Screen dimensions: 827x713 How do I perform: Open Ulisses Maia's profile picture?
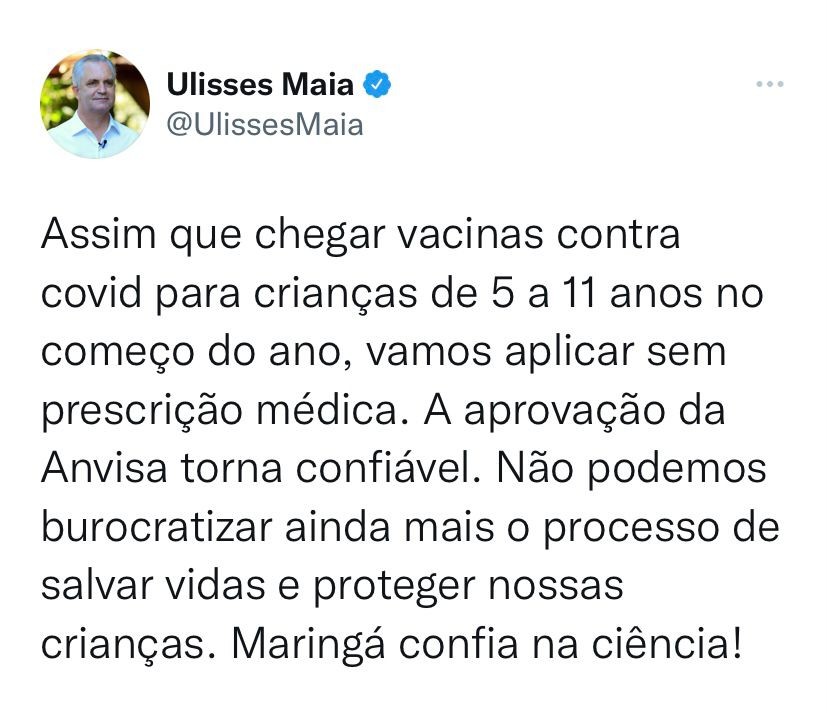[x=95, y=104]
